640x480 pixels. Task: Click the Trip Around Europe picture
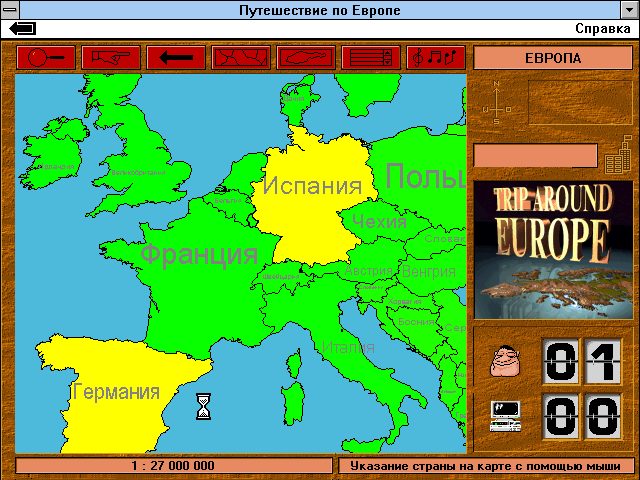point(553,250)
